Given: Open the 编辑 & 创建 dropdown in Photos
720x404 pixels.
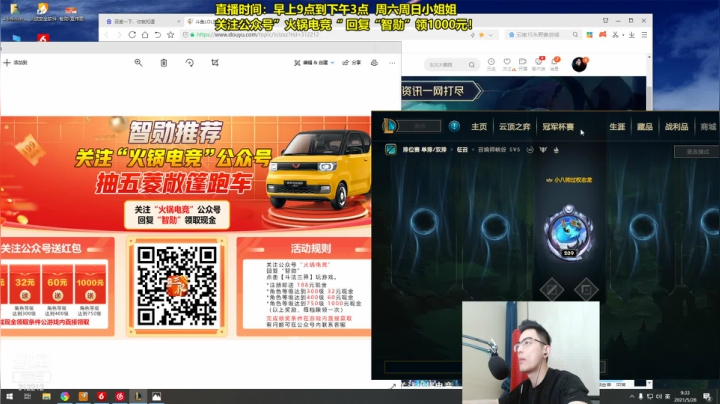Looking at the screenshot, I should pos(314,63).
